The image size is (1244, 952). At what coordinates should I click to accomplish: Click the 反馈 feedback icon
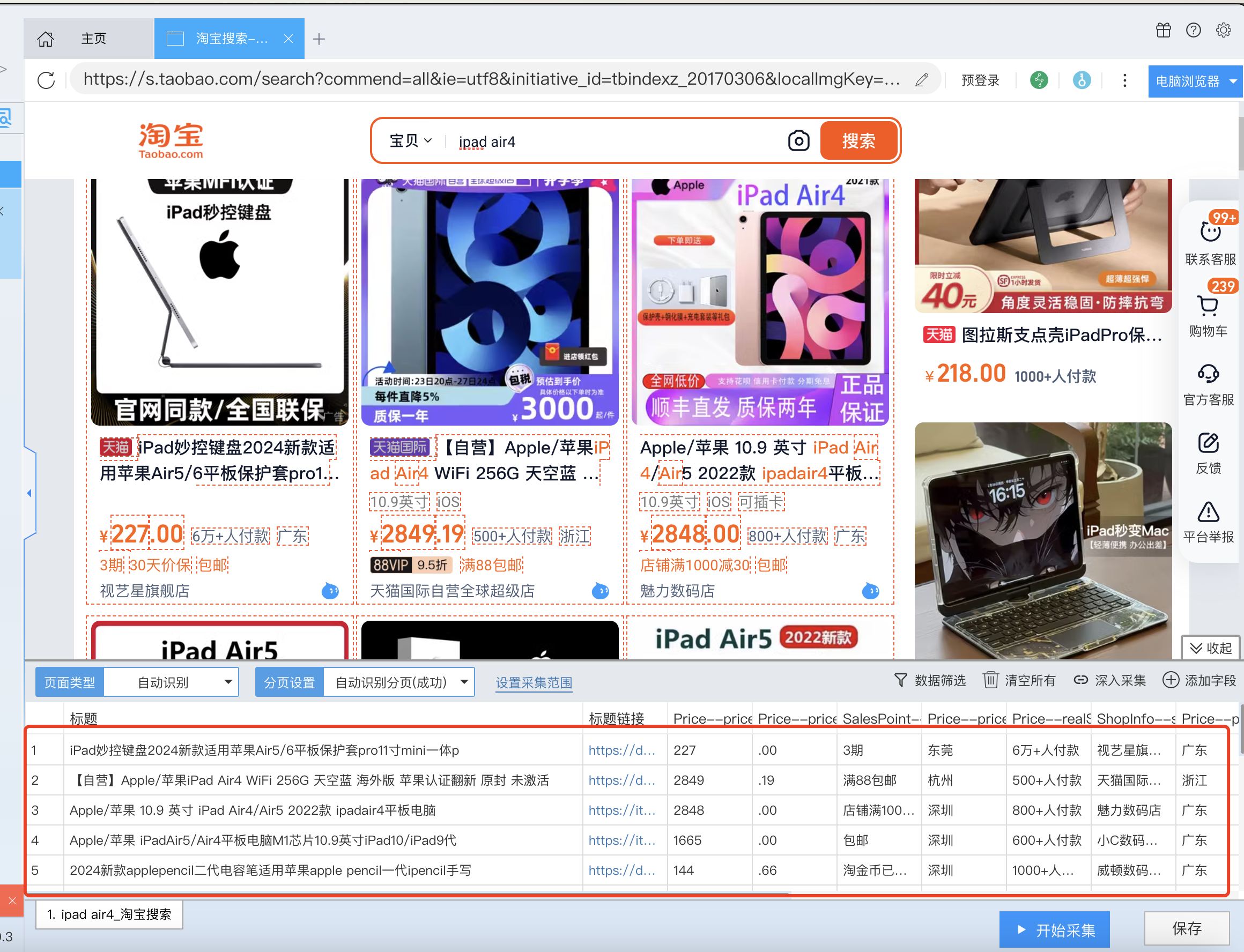tap(1208, 443)
